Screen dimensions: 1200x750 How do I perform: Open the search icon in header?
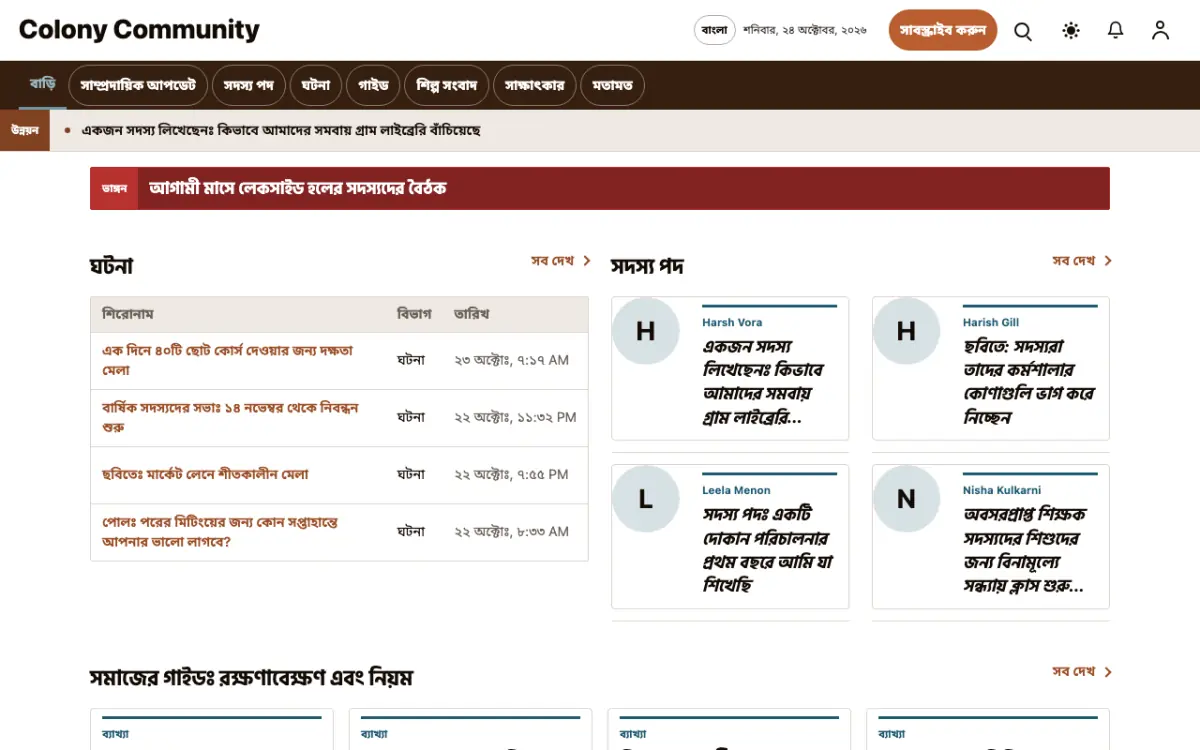(1023, 31)
